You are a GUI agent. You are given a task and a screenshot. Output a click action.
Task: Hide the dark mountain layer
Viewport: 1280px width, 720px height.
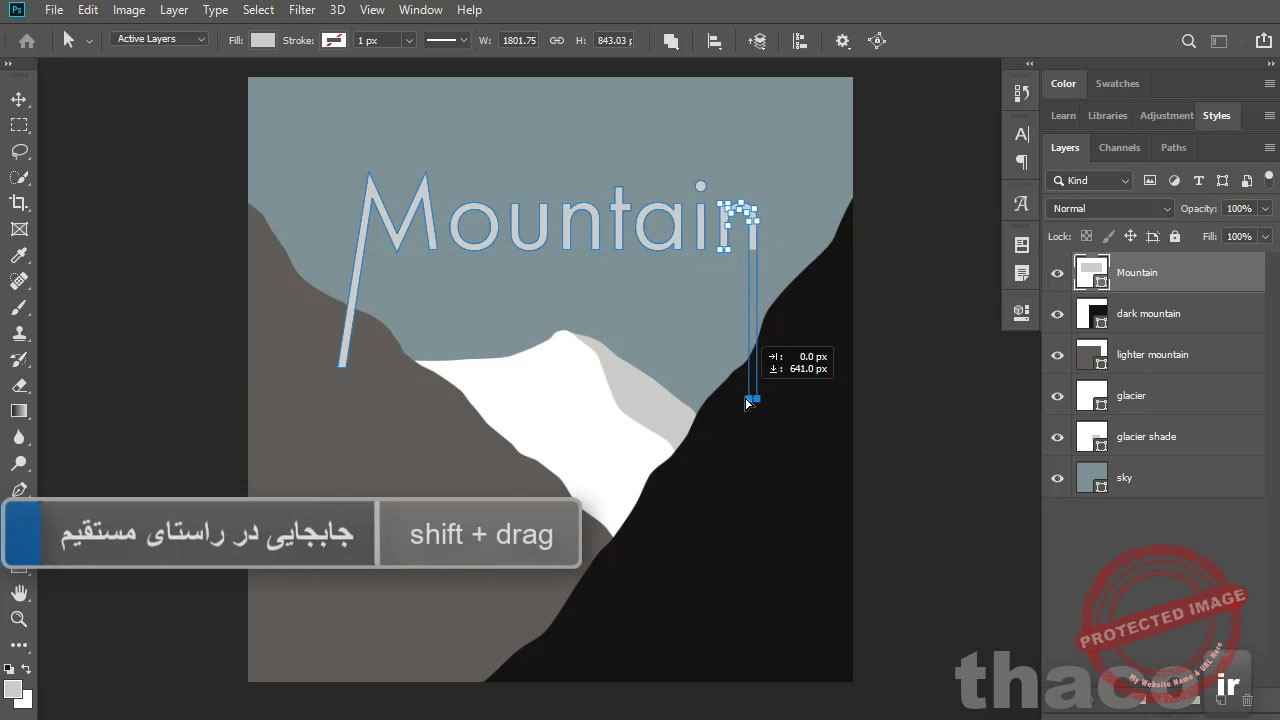point(1057,313)
